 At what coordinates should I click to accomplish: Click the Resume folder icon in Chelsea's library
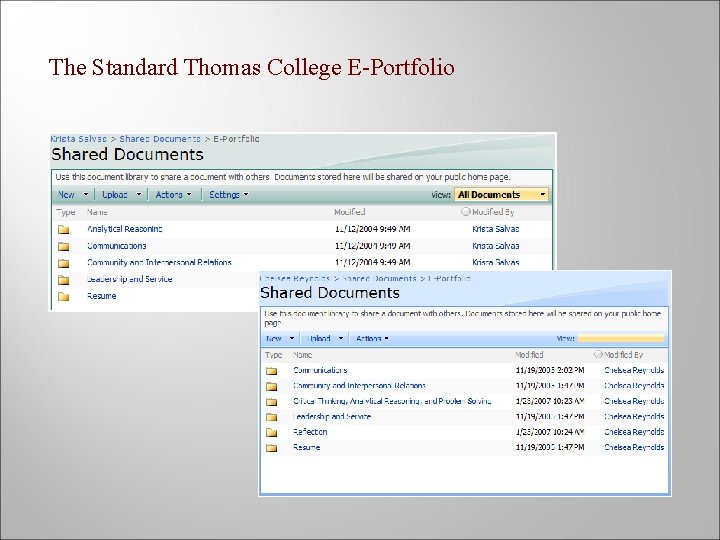pos(271,448)
